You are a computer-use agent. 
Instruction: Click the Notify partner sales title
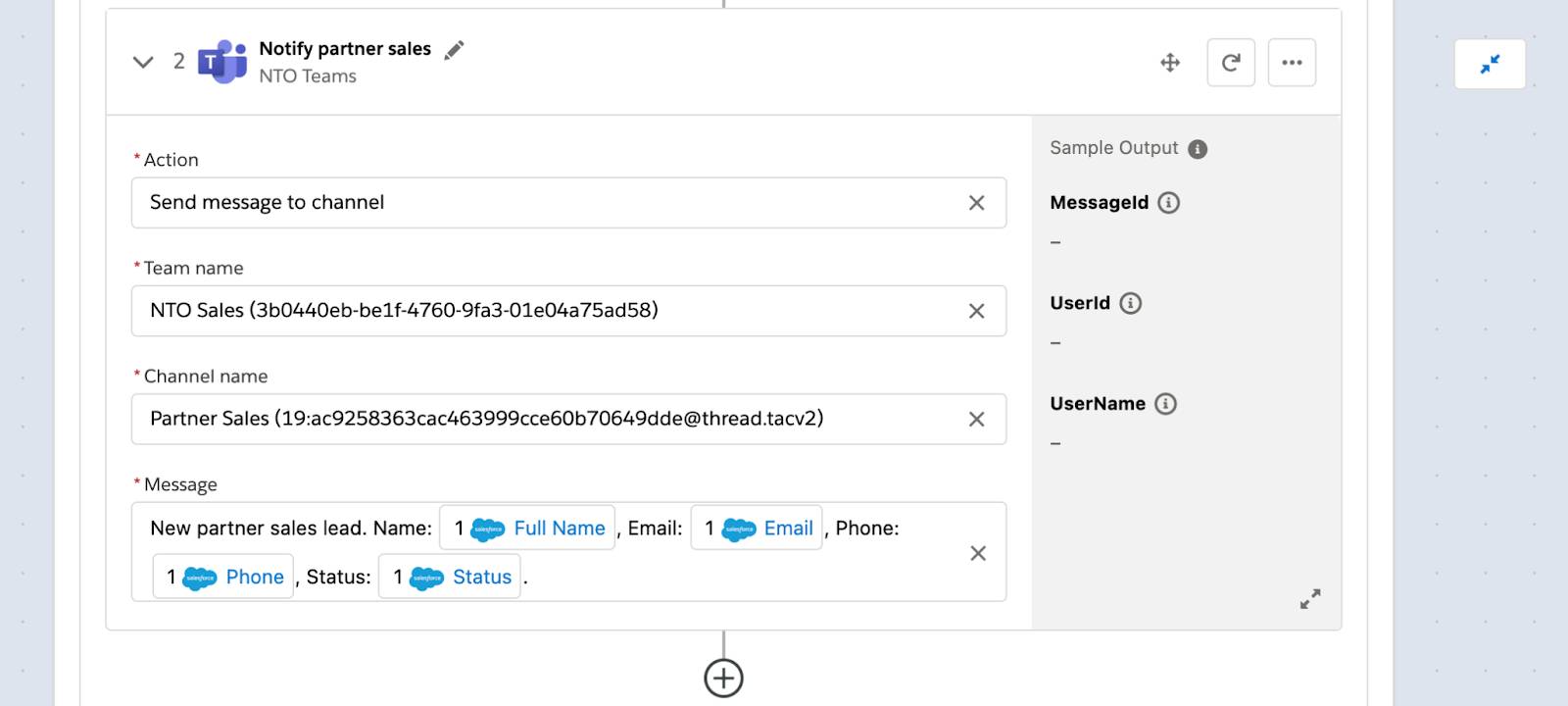click(345, 49)
